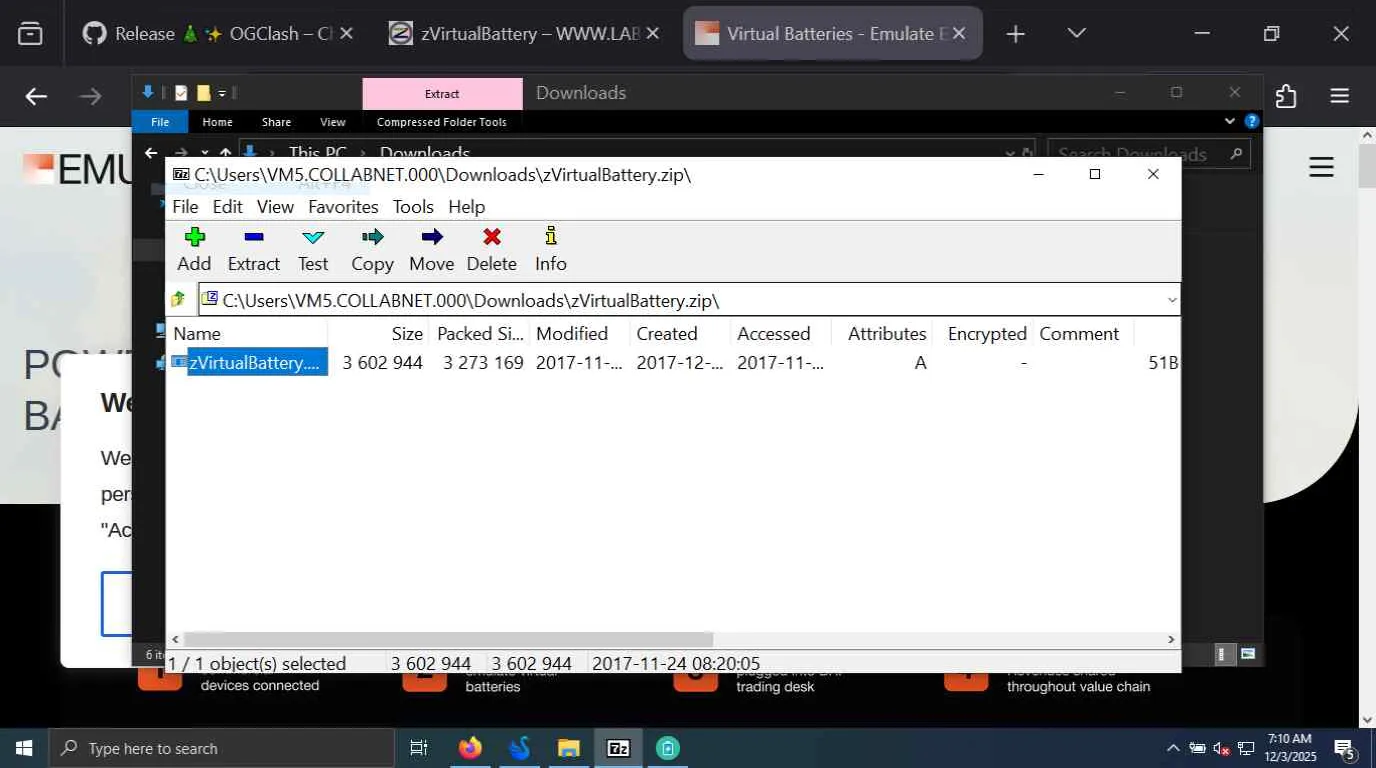Viewport: 1376px width, 768px height.
Task: Open the notification center icon
Action: (x=1345, y=748)
